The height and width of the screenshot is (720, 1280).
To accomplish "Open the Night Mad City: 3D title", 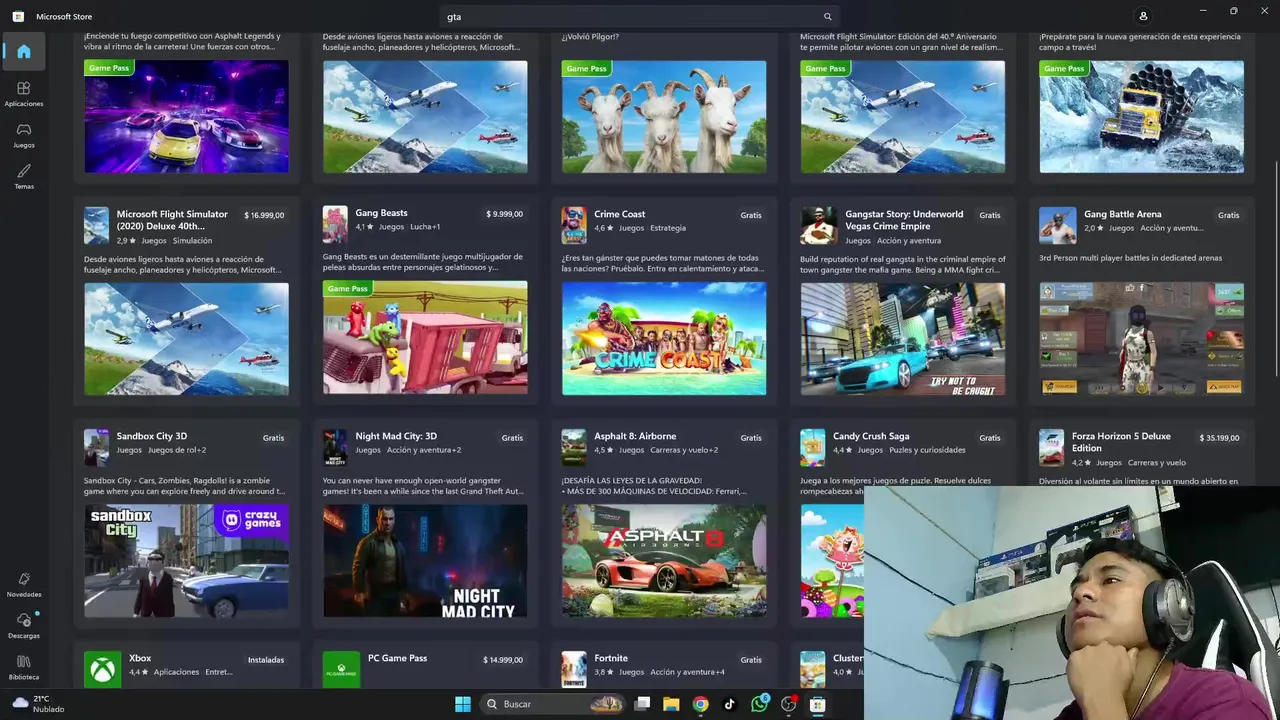I will [396, 436].
